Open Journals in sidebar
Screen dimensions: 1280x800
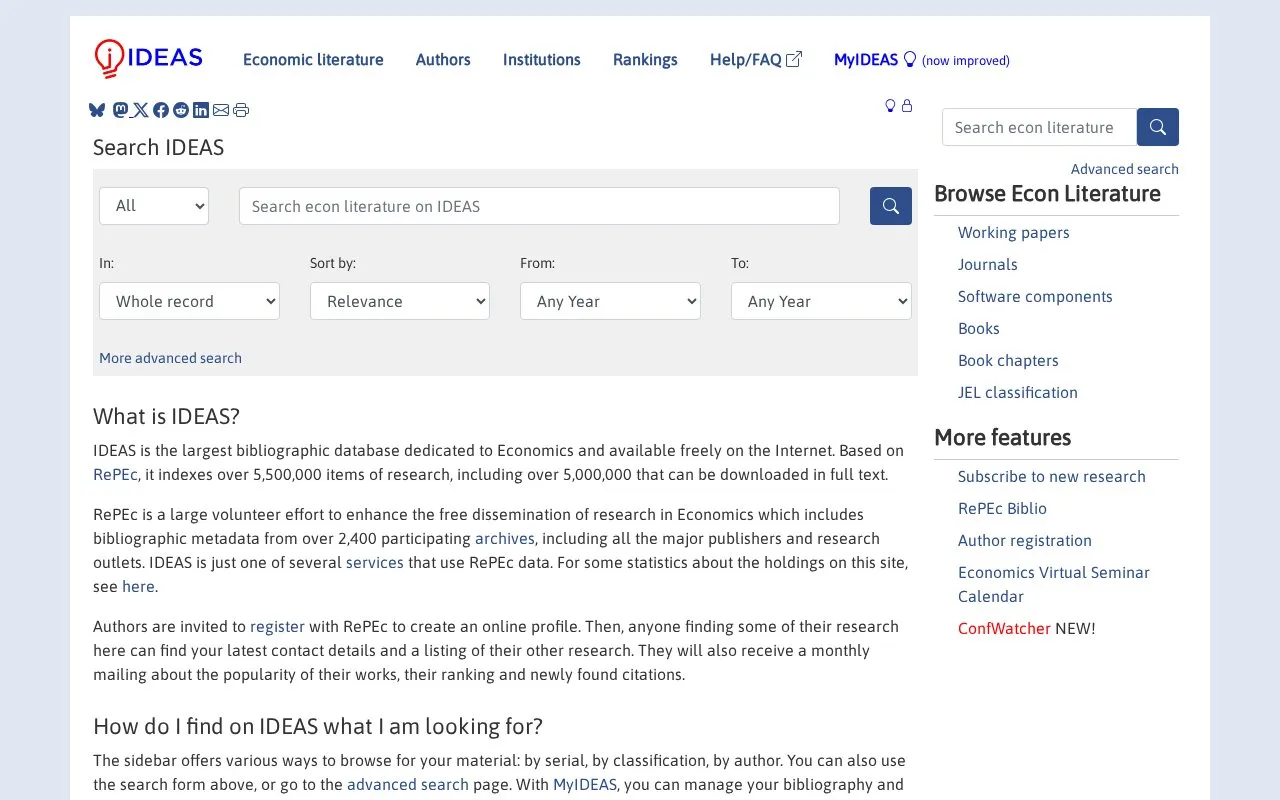pyautogui.click(x=987, y=264)
